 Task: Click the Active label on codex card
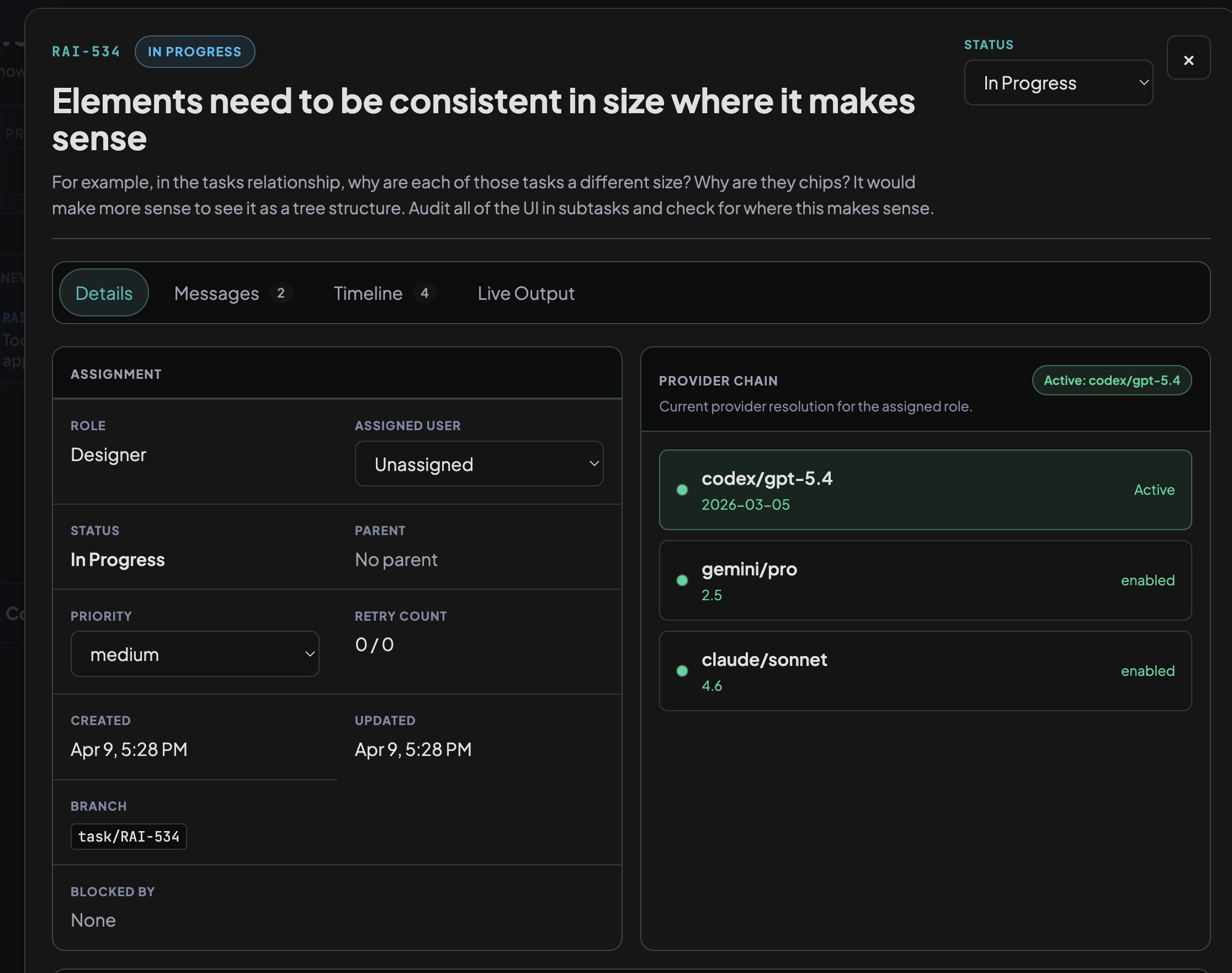(x=1154, y=490)
